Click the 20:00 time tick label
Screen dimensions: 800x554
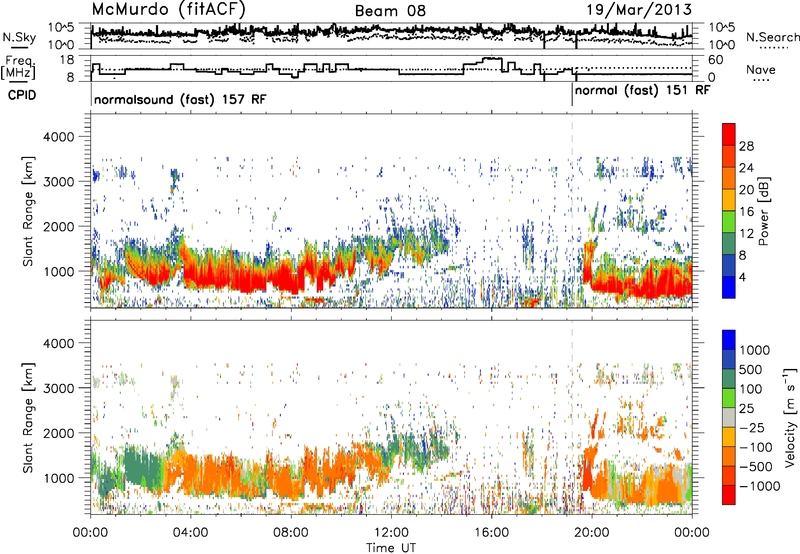[x=591, y=533]
